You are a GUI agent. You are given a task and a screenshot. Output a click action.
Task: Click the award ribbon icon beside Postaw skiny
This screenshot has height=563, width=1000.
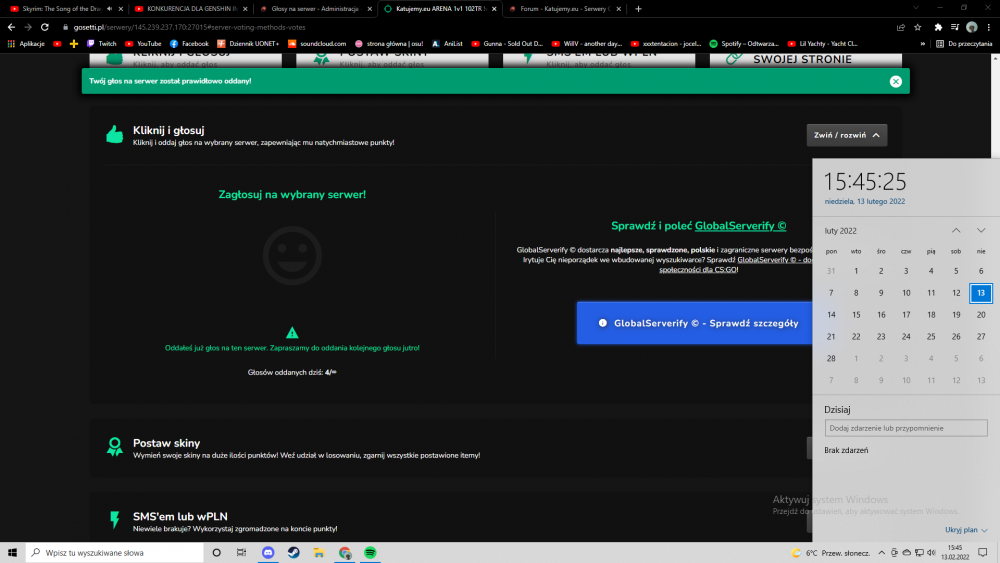[115, 447]
